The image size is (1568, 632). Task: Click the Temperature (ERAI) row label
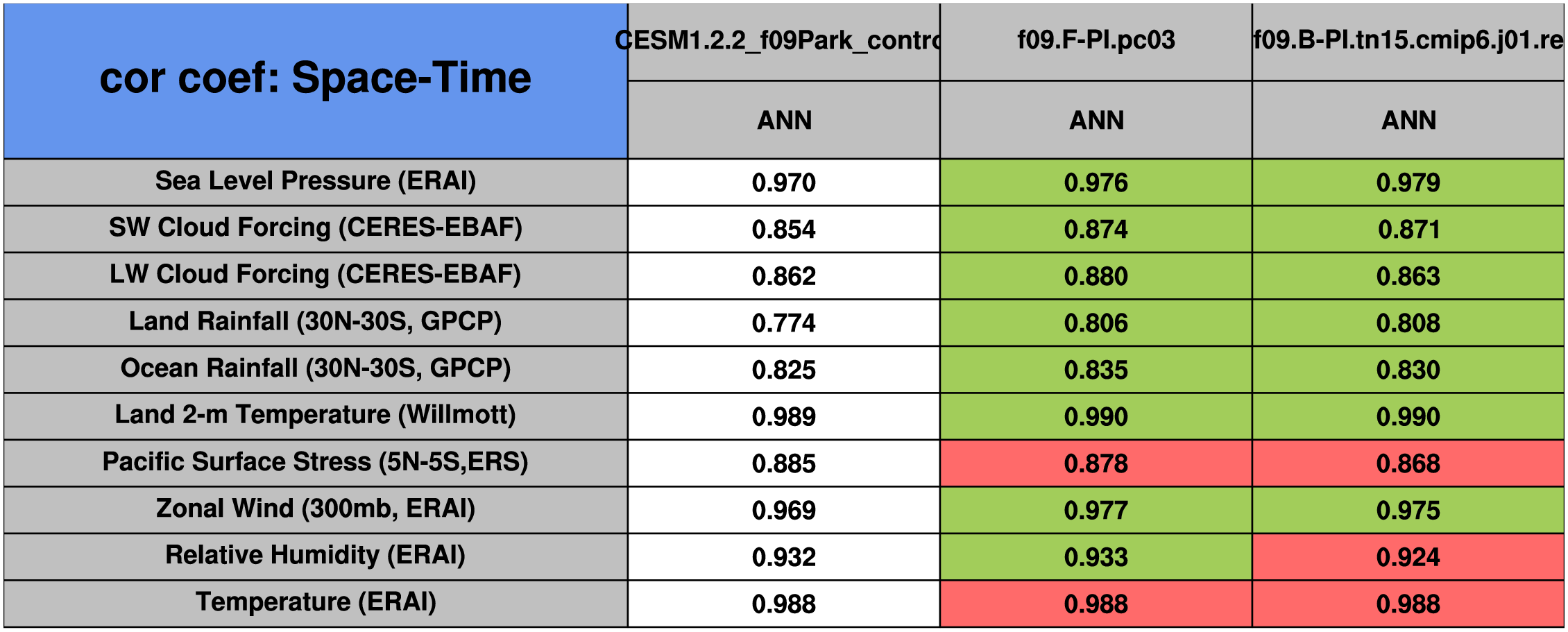point(316,603)
